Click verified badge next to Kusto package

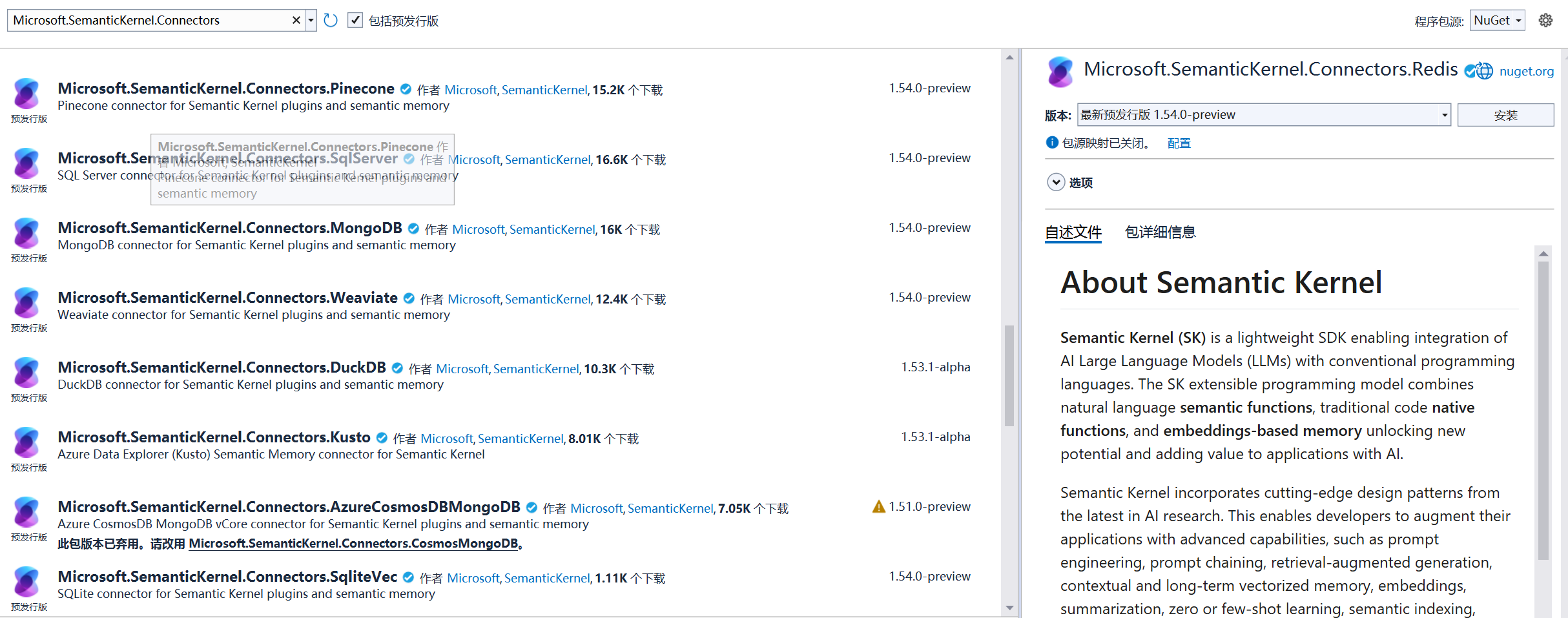click(382, 438)
